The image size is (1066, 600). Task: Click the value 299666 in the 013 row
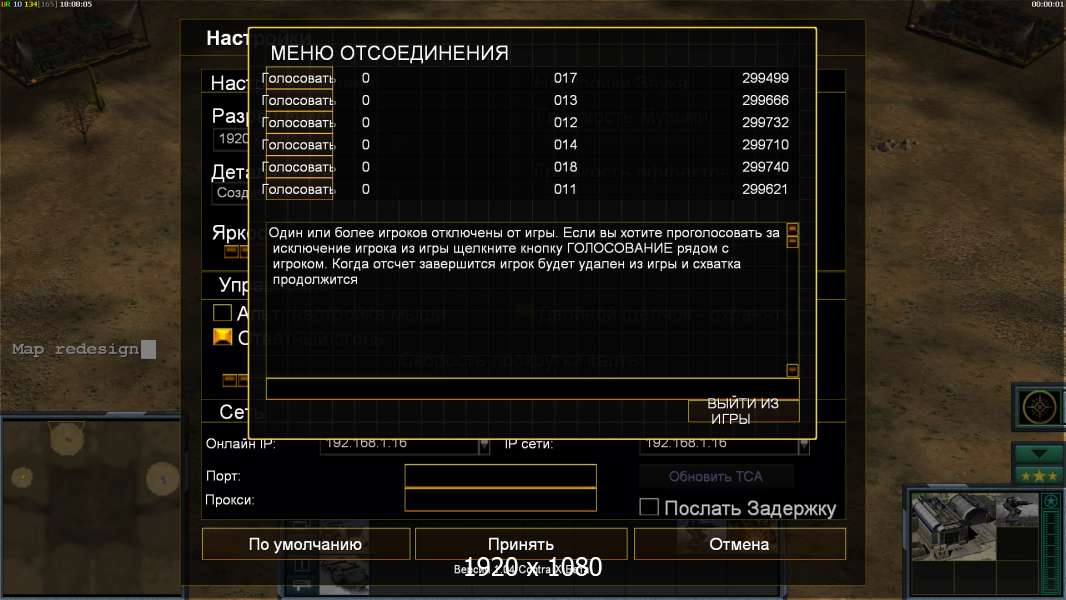(x=766, y=101)
